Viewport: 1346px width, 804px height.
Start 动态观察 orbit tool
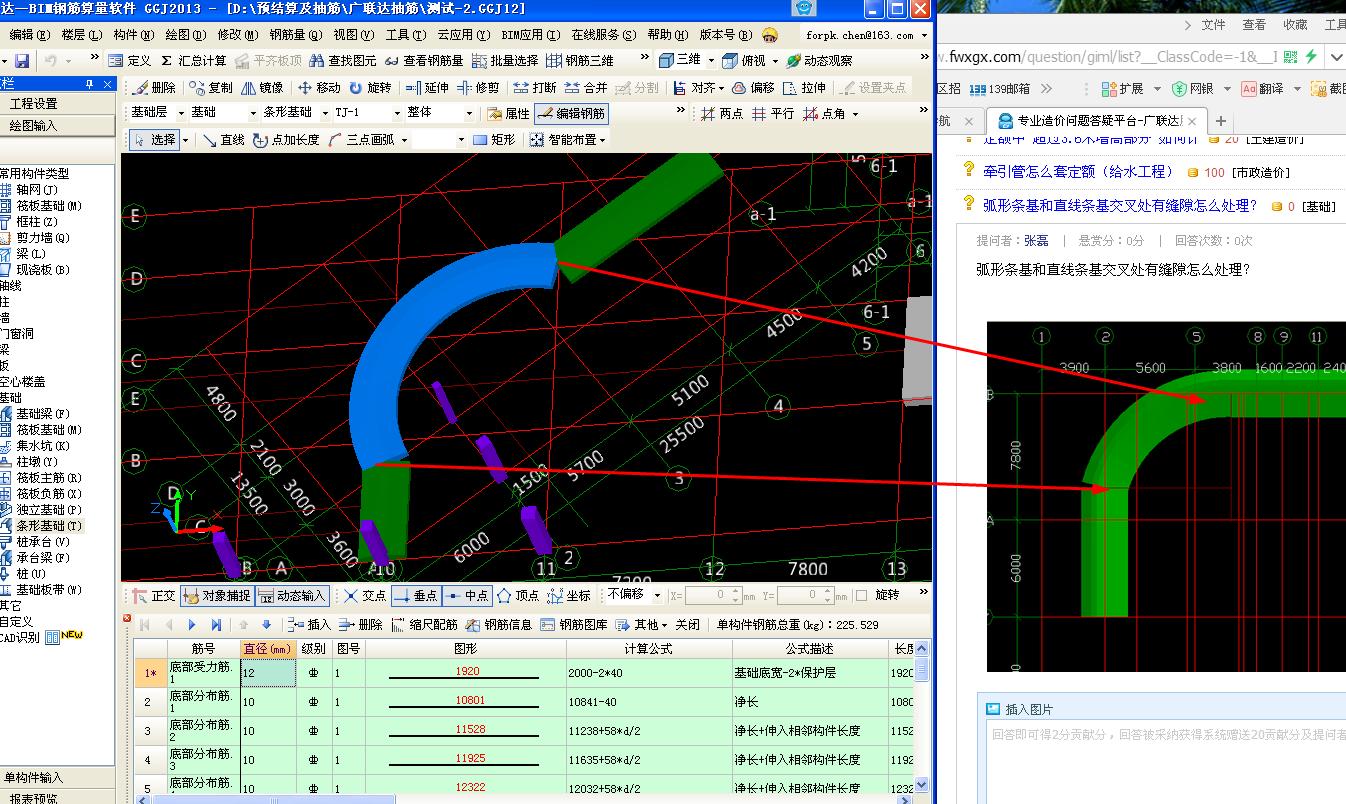coord(819,61)
